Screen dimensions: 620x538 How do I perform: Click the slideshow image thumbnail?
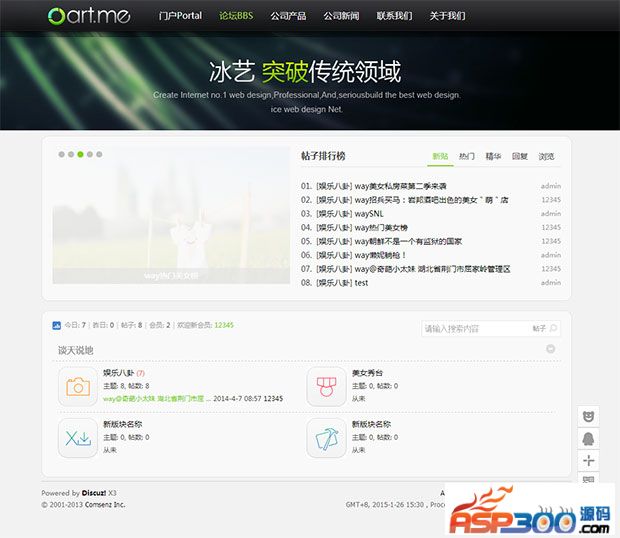click(x=171, y=215)
